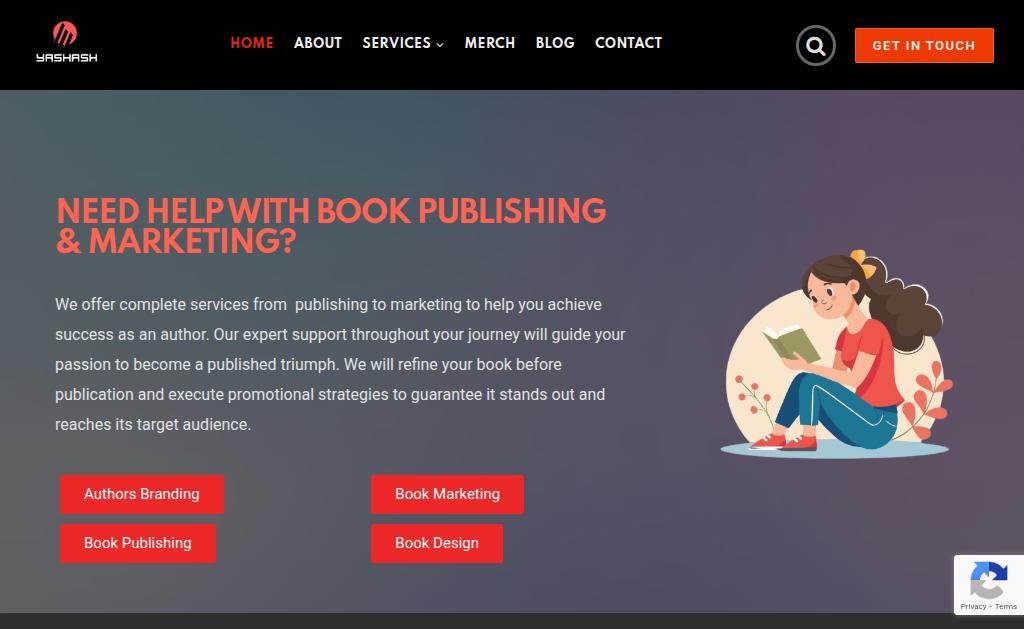Viewport: 1024px width, 629px height.
Task: Click the reading girl illustration
Action: point(836,353)
